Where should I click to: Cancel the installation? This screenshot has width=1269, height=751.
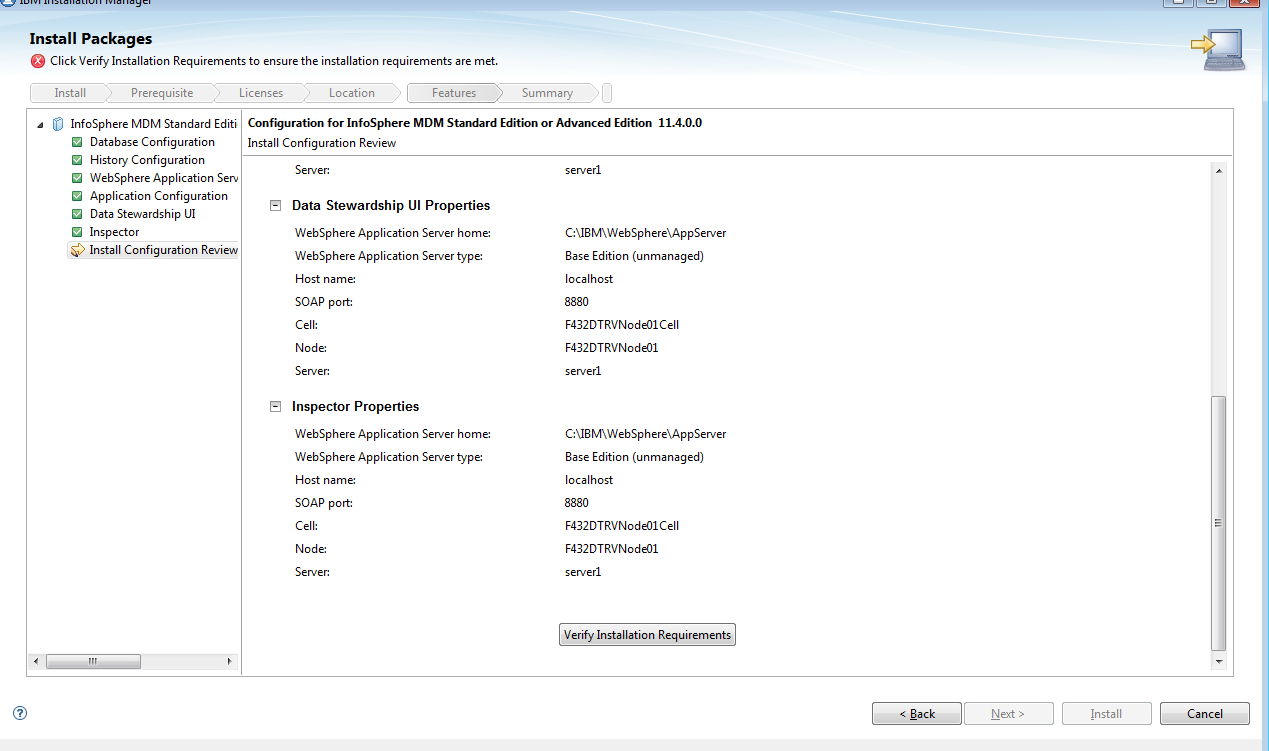(1205, 714)
